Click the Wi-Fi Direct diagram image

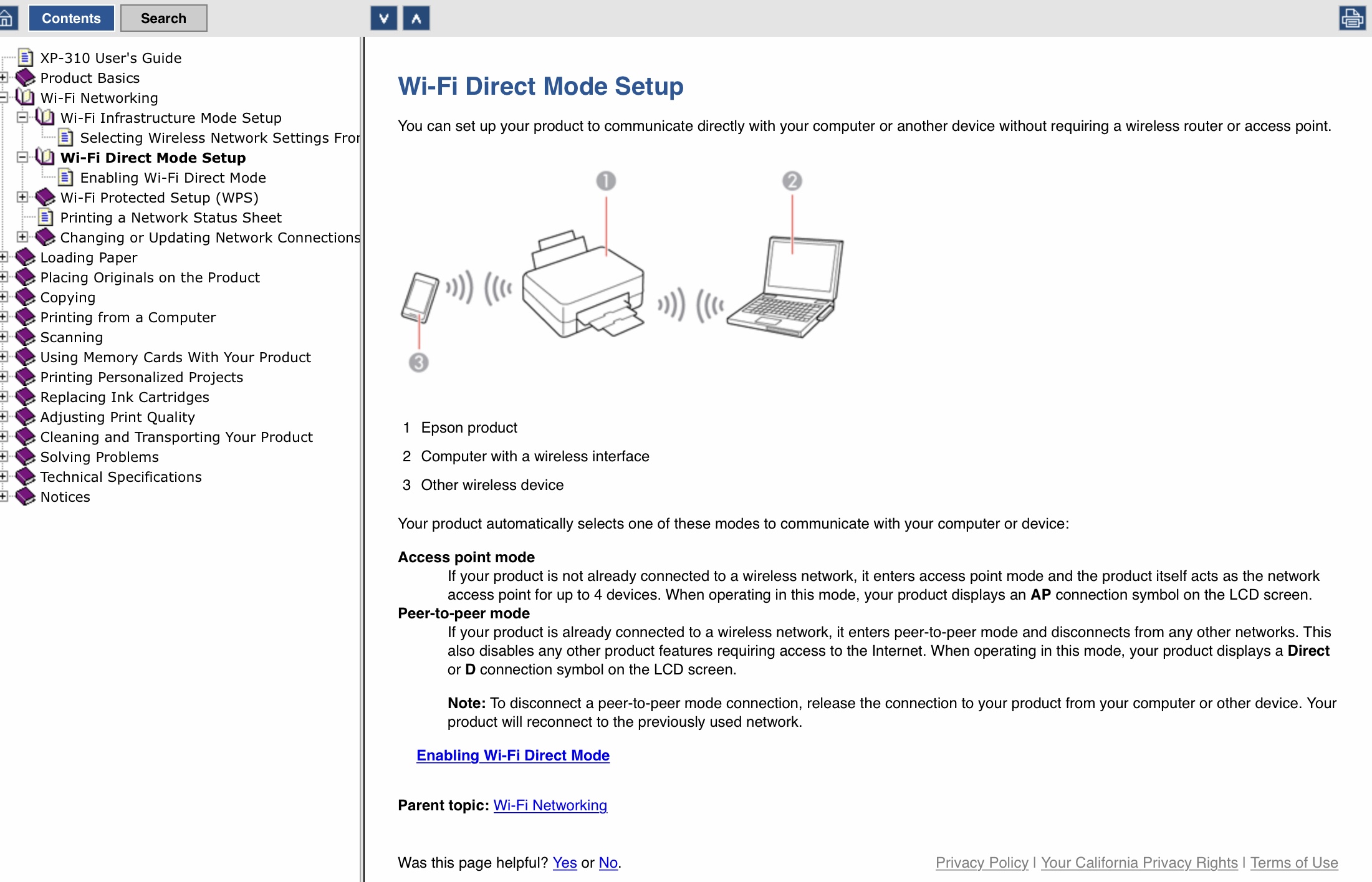click(622, 272)
